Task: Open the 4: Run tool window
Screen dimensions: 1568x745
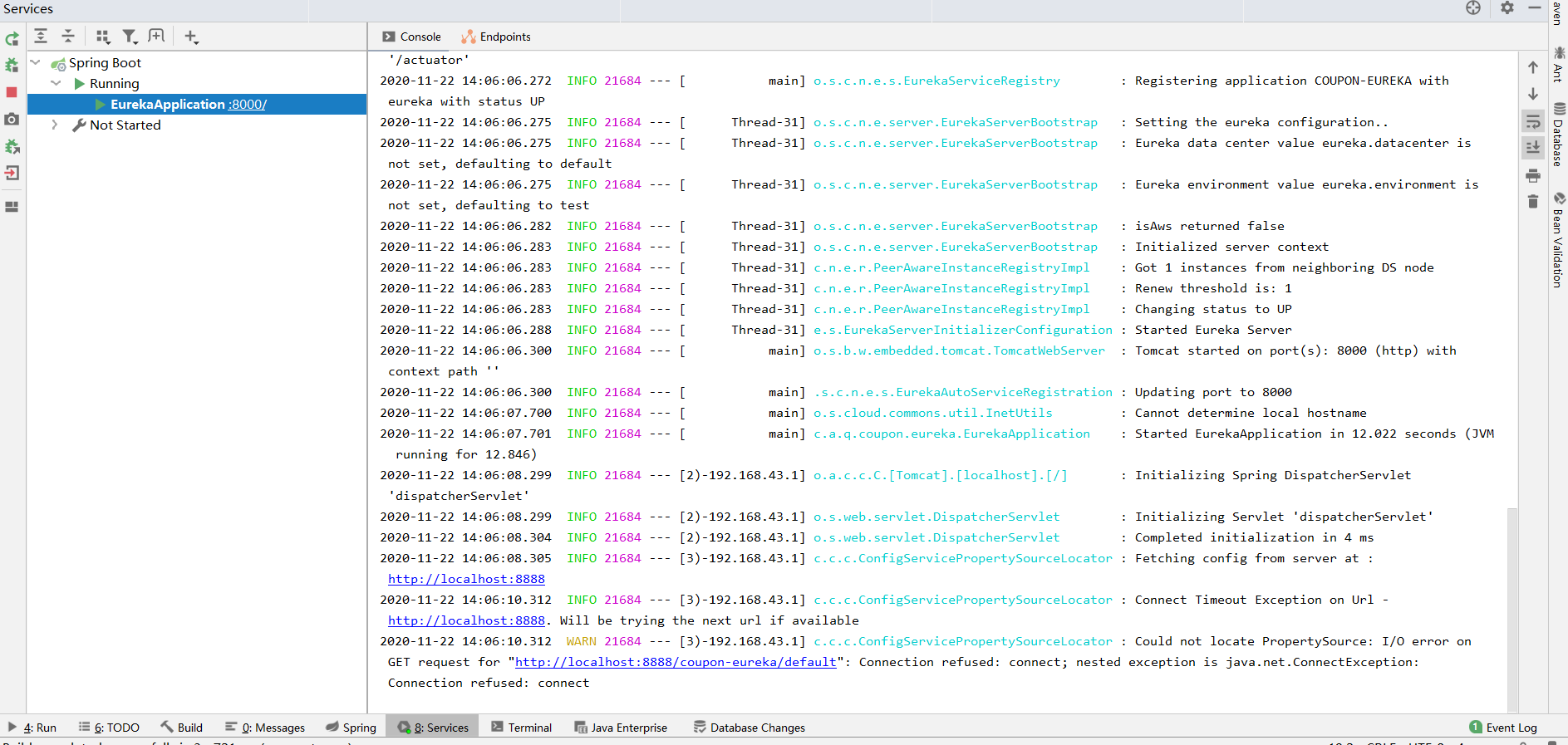Action: (x=32, y=728)
